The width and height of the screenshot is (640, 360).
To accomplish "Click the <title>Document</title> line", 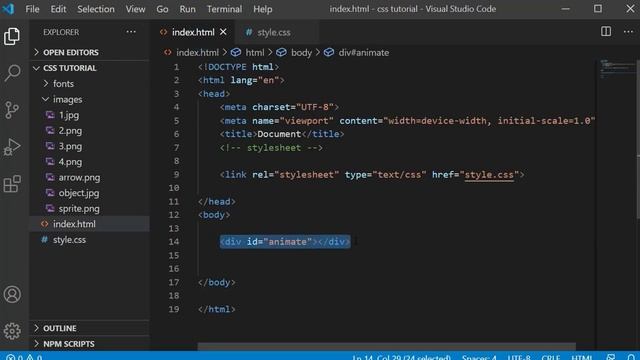I will [x=282, y=134].
